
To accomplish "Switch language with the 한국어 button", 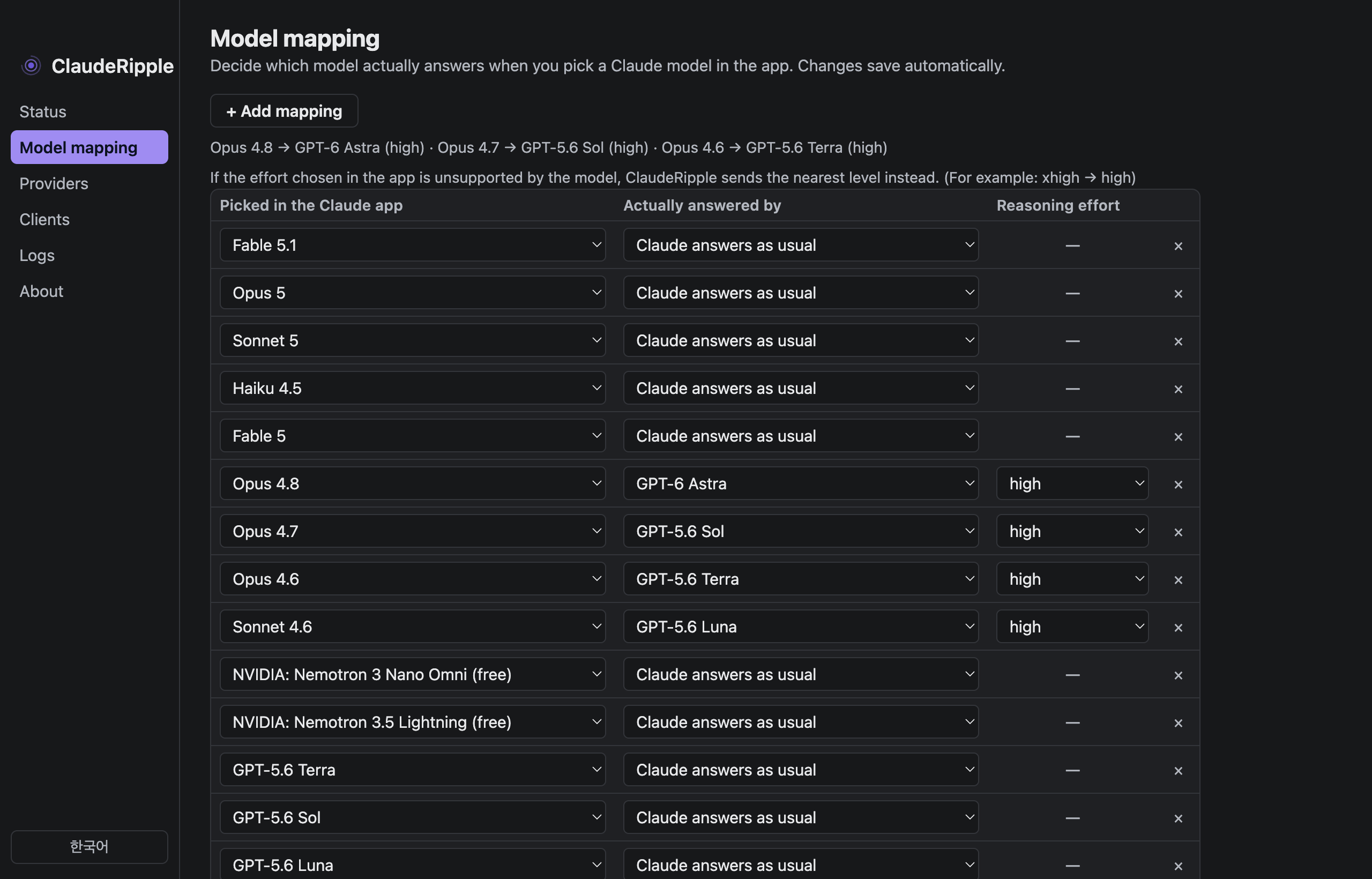I will 89,846.
